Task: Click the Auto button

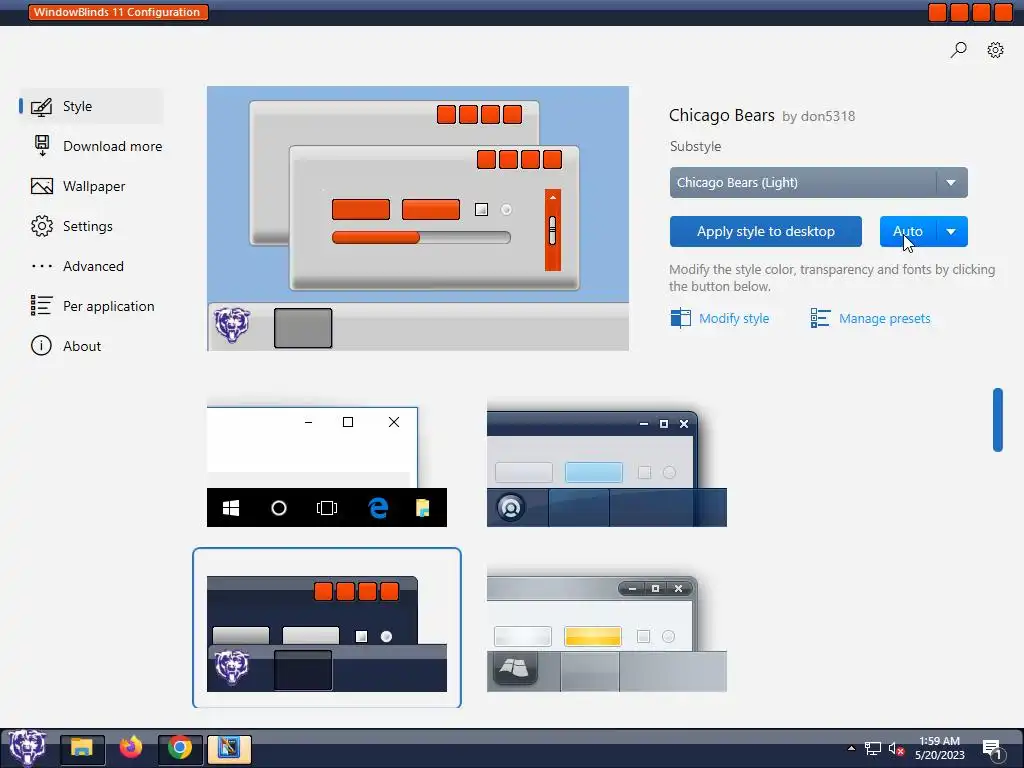Action: (908, 231)
